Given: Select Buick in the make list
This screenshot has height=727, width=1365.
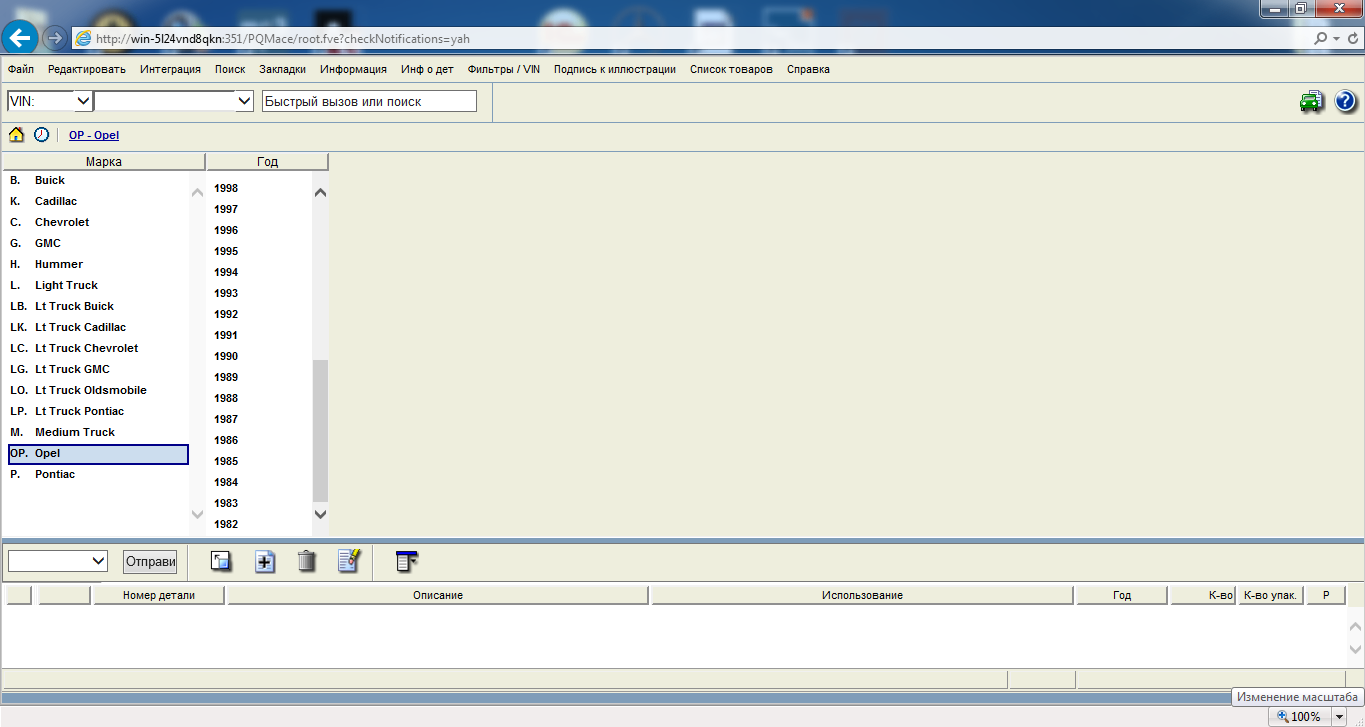Looking at the screenshot, I should 98,180.
